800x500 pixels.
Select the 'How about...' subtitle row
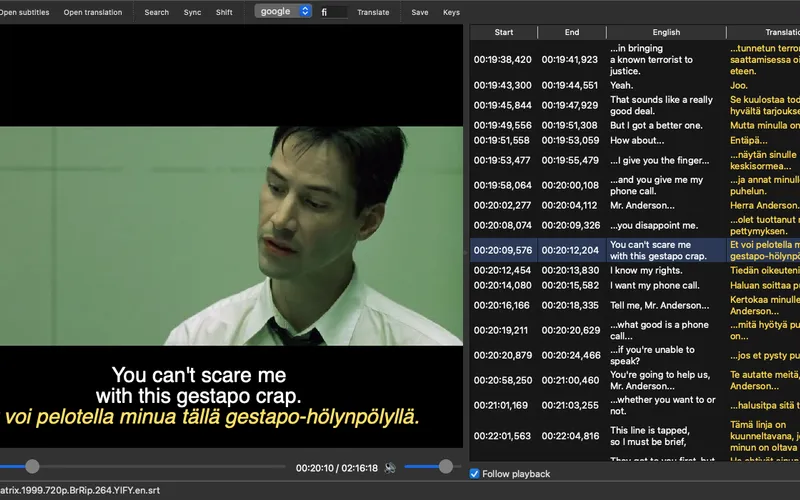637,140
